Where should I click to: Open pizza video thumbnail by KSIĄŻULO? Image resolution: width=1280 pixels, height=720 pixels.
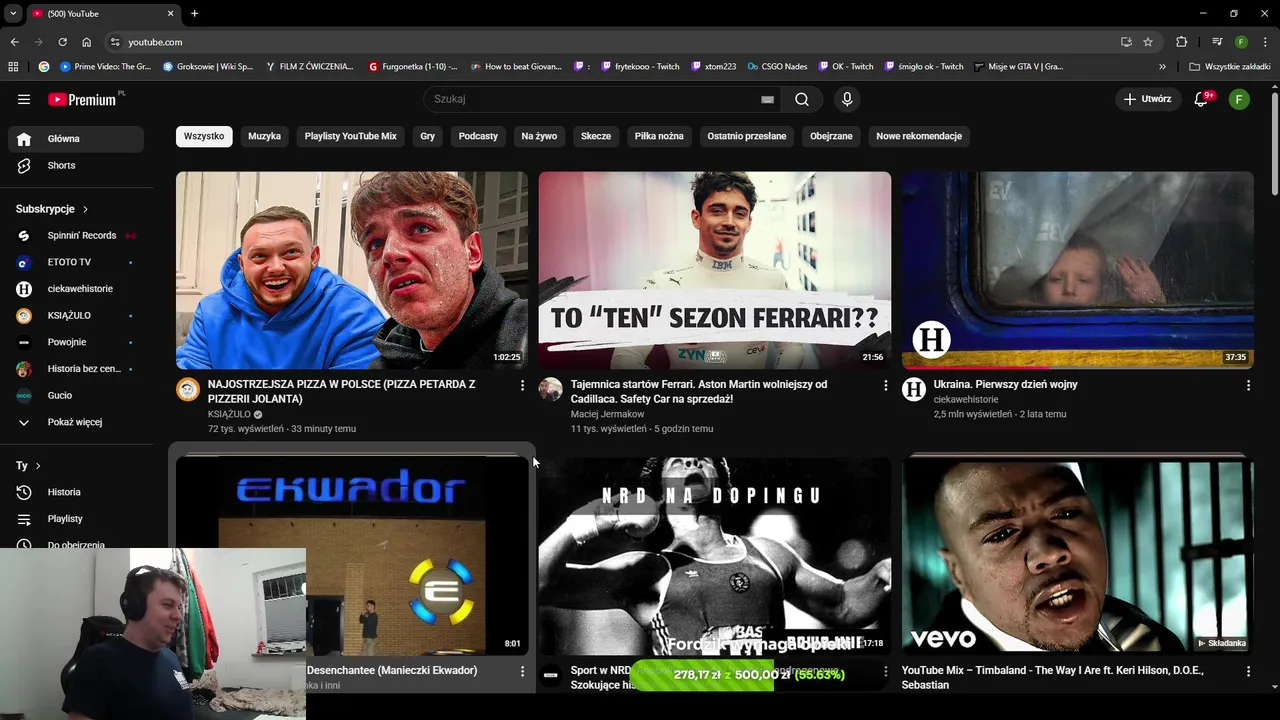[352, 270]
